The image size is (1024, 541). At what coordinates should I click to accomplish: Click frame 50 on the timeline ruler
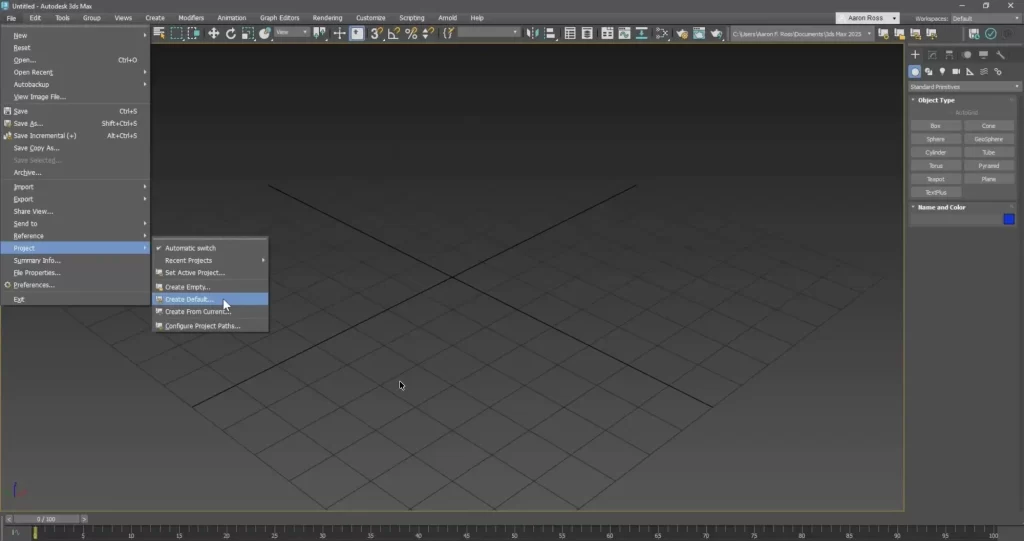click(x=515, y=533)
